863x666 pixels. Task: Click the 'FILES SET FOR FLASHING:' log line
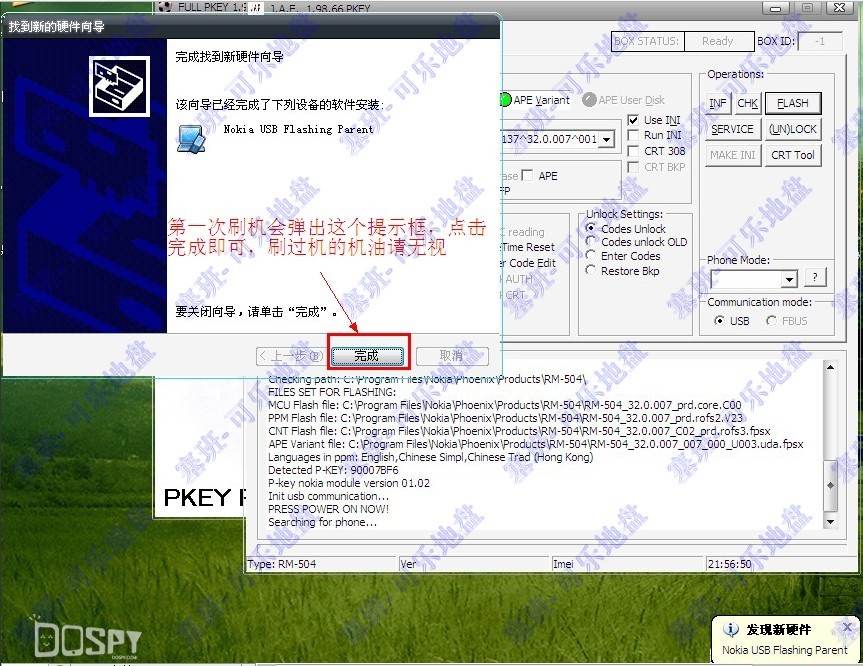[332, 392]
